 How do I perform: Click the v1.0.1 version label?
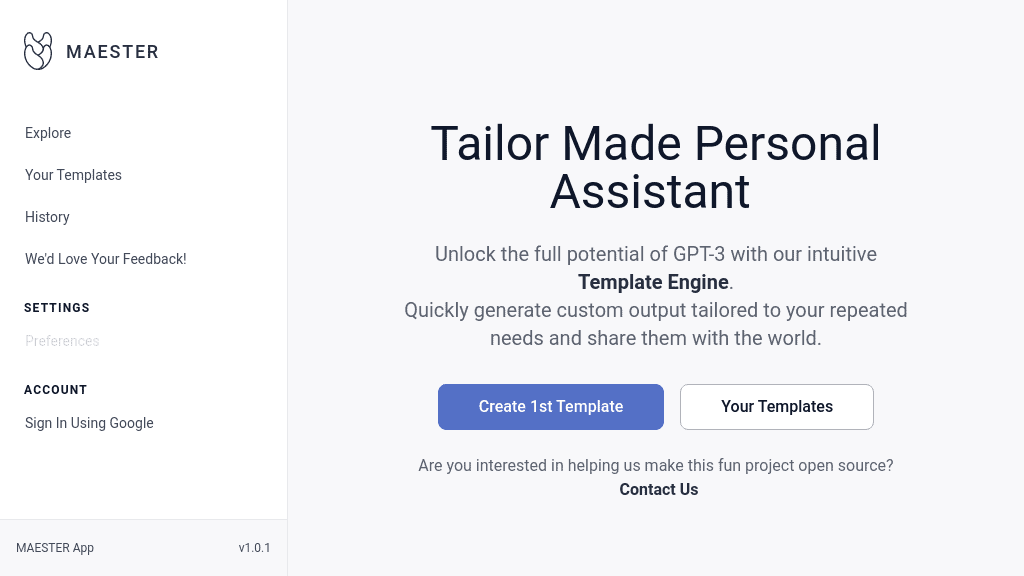(x=254, y=548)
